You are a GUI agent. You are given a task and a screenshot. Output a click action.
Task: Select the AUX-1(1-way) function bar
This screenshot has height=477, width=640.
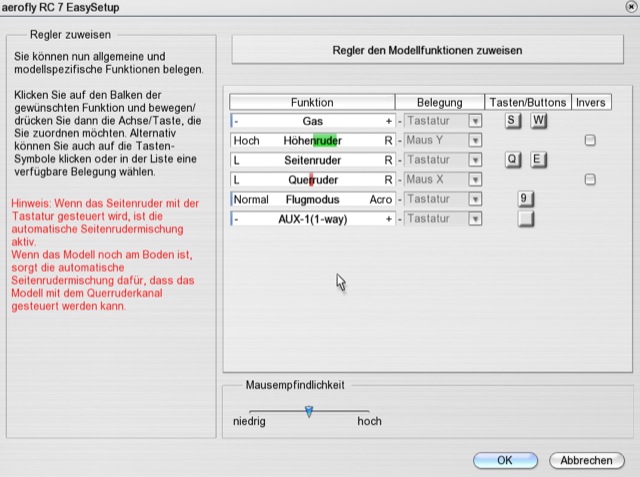tap(312, 219)
